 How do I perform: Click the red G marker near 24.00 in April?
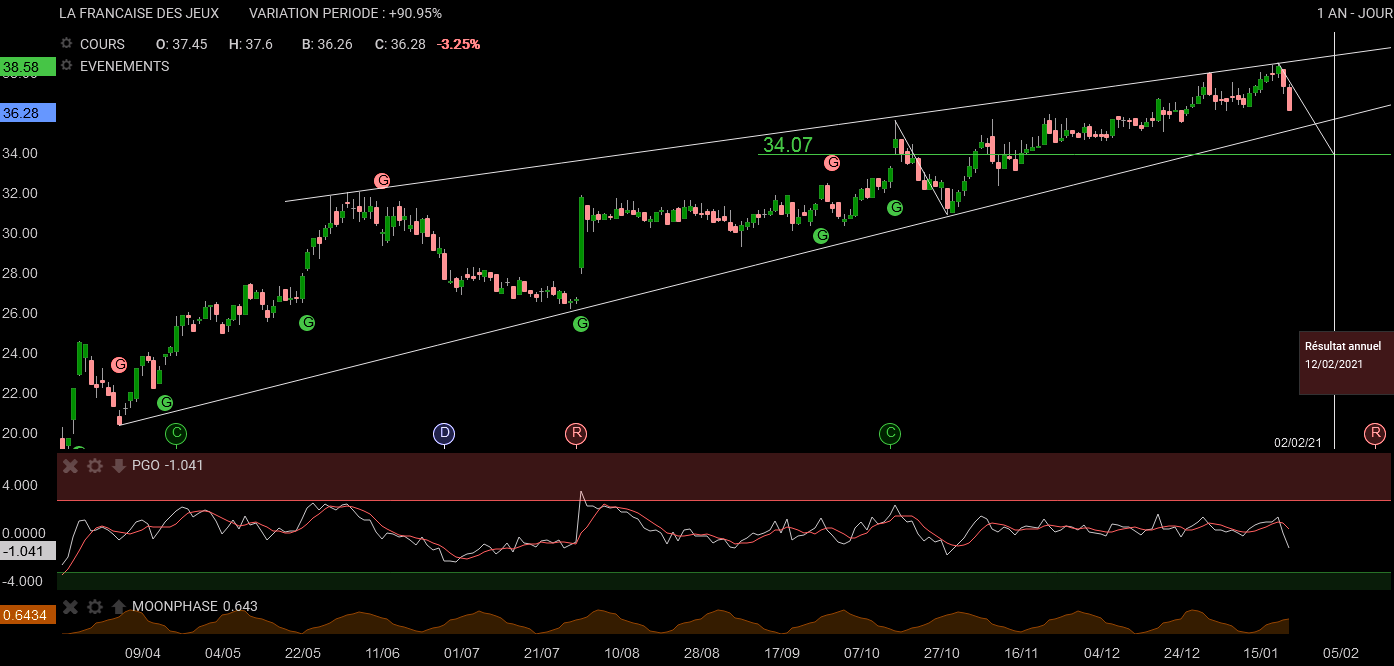pos(119,365)
